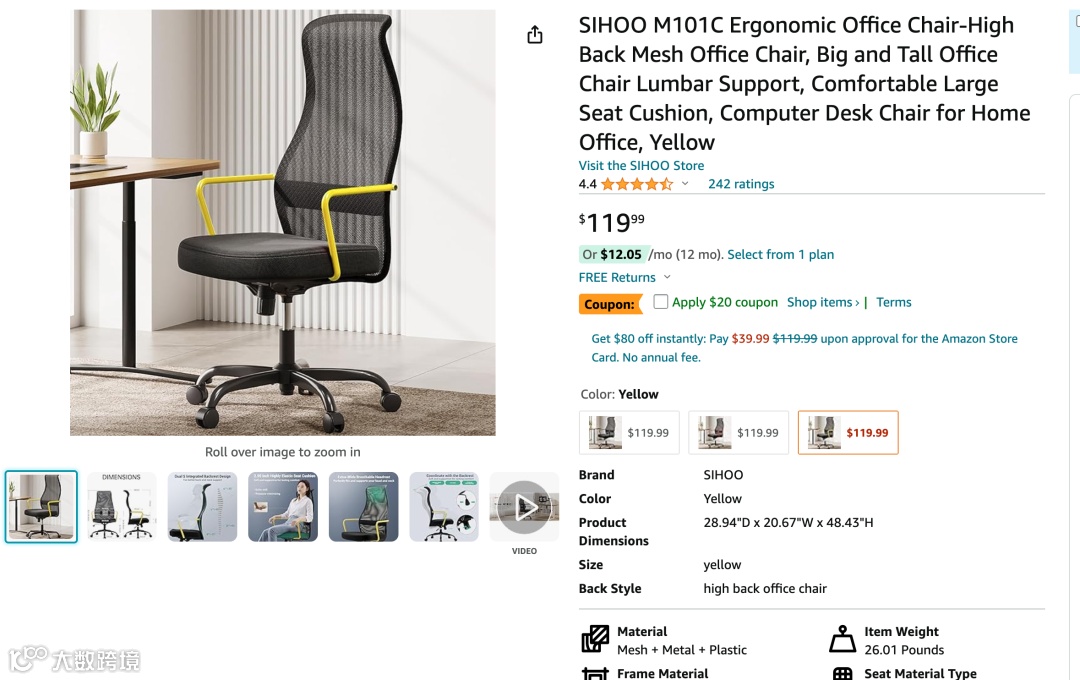1080x680 pixels.
Task: Open the star rating breakdown chevron
Action: point(685,183)
